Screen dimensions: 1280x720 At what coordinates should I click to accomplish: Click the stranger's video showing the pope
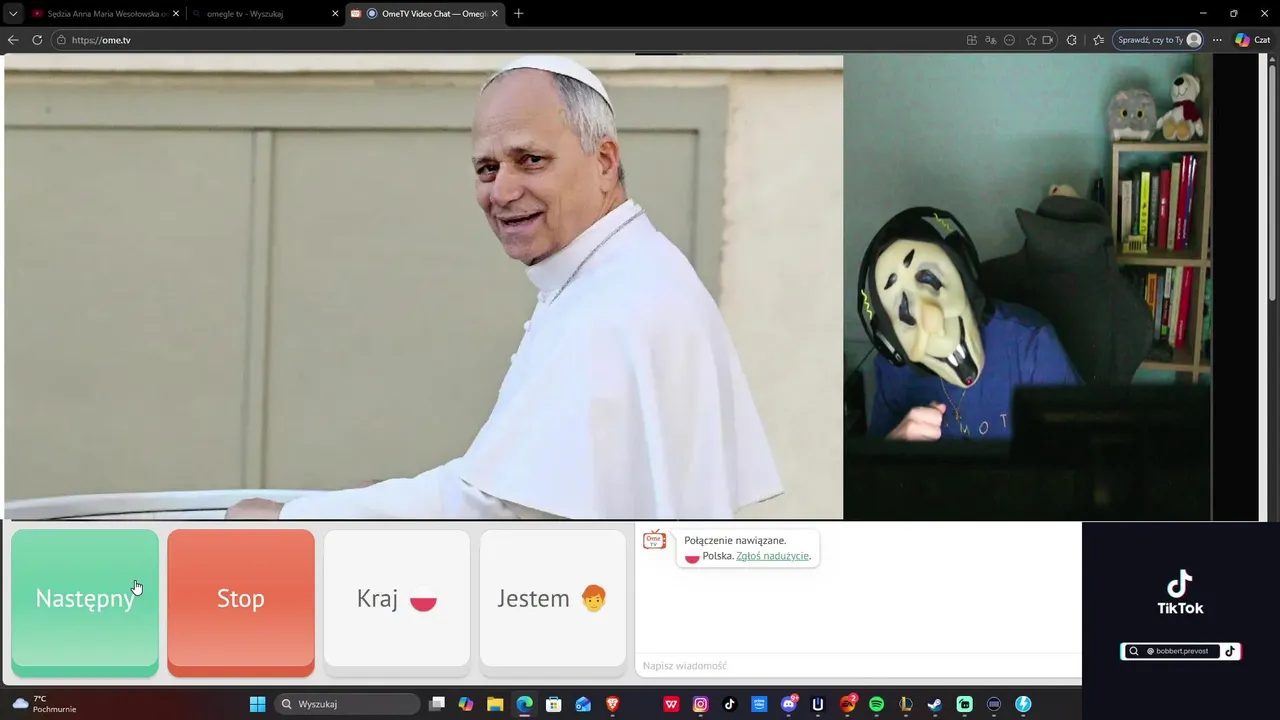point(424,287)
